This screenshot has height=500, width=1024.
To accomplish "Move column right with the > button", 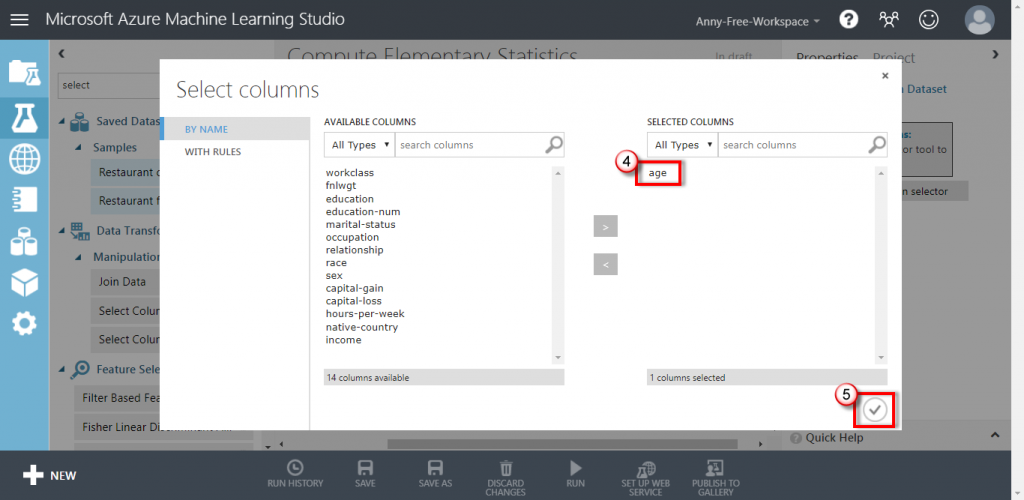I will click(x=605, y=227).
